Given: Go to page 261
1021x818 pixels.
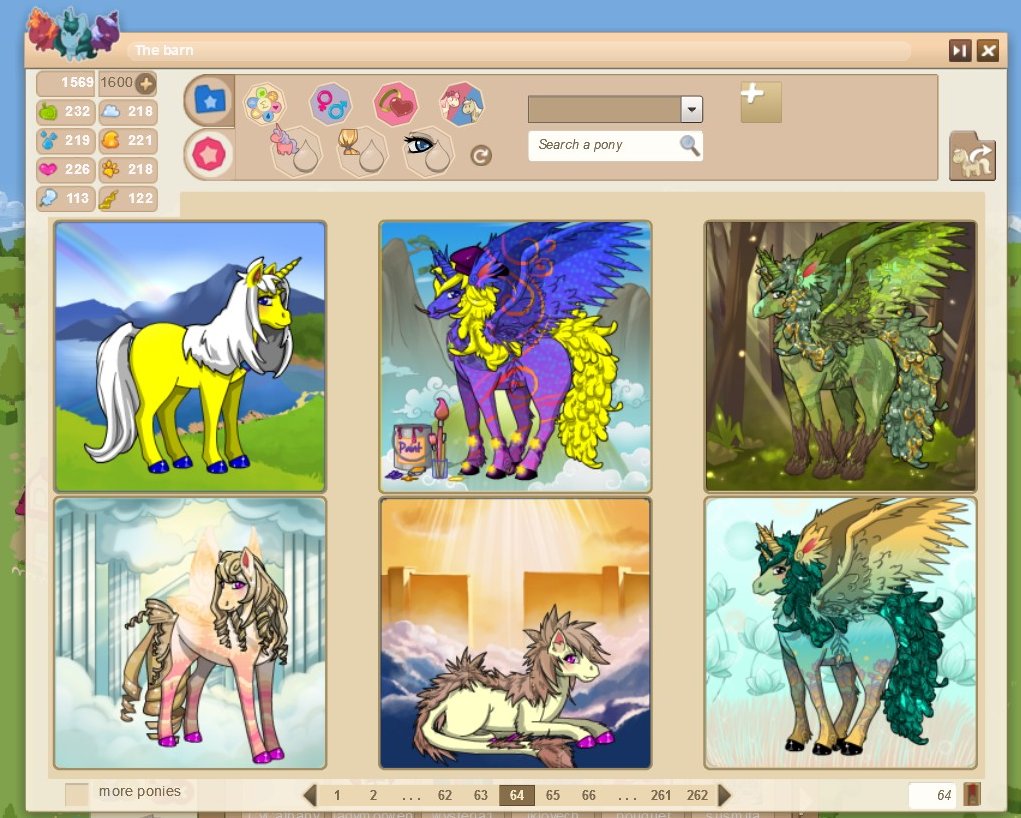Looking at the screenshot, I should 661,795.
